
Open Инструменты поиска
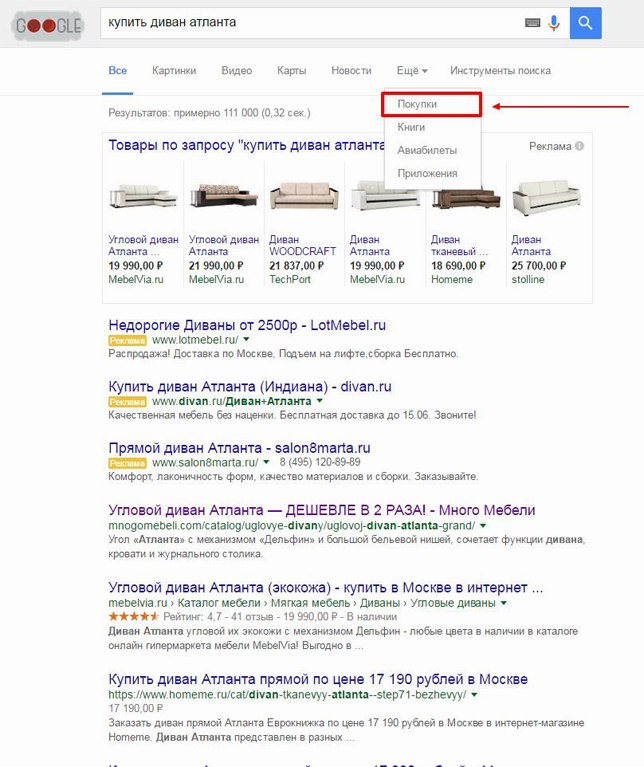500,70
